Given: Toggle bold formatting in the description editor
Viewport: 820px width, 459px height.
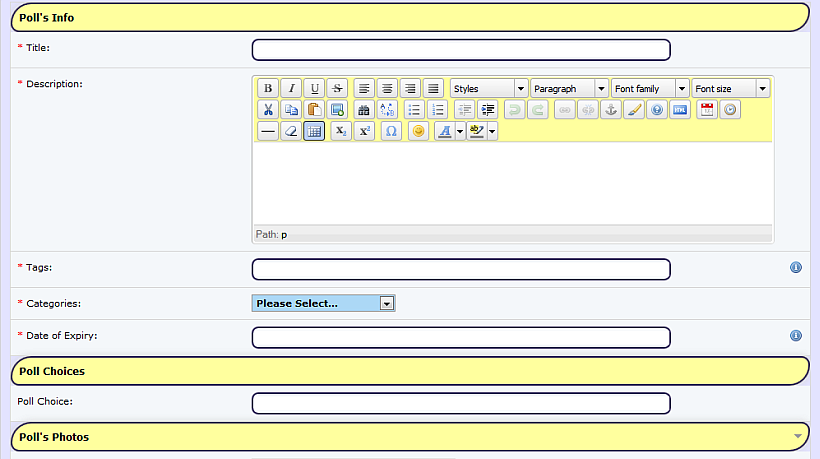Looking at the screenshot, I should point(267,88).
